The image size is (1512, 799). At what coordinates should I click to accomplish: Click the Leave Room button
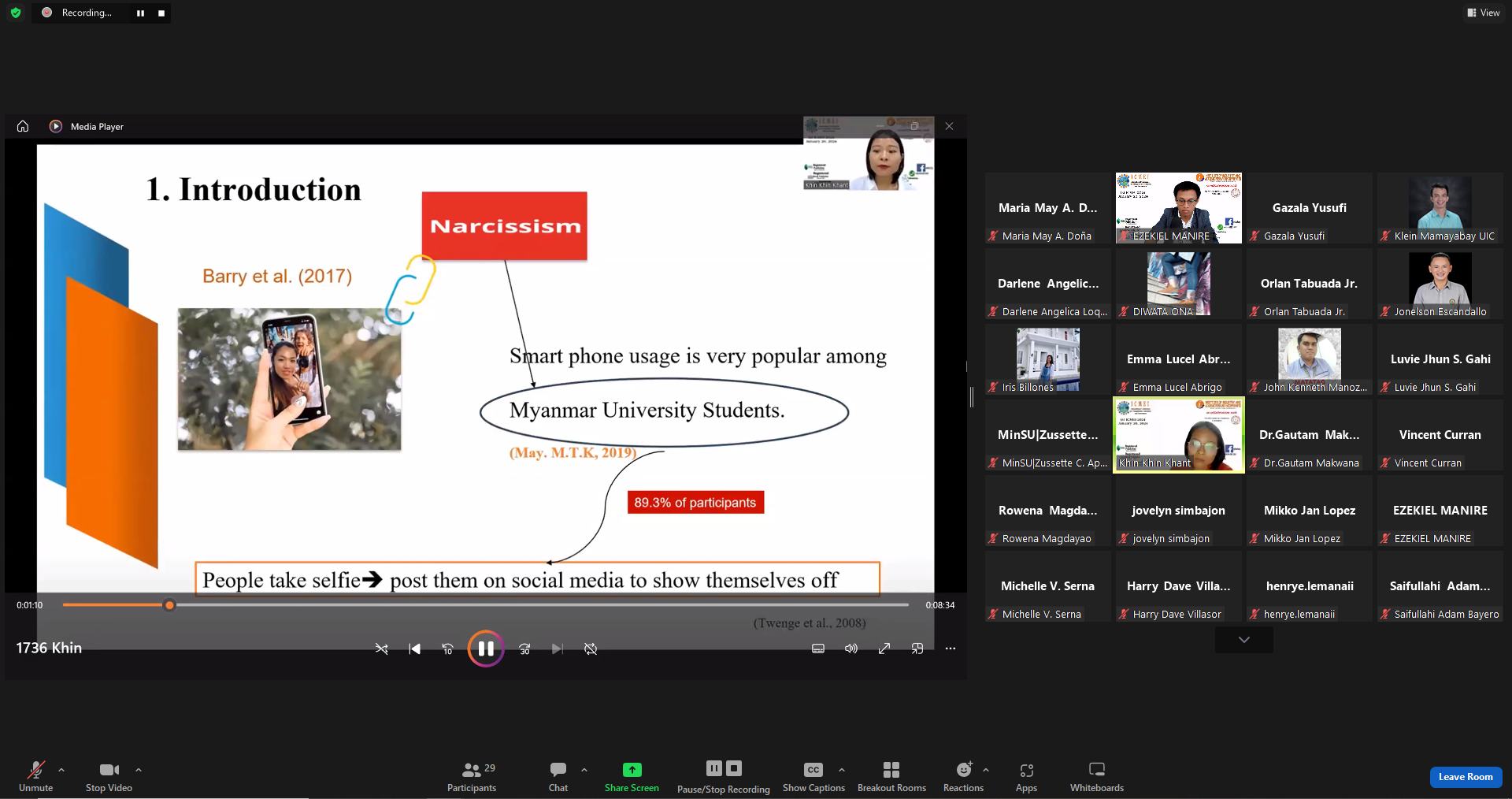pos(1466,777)
